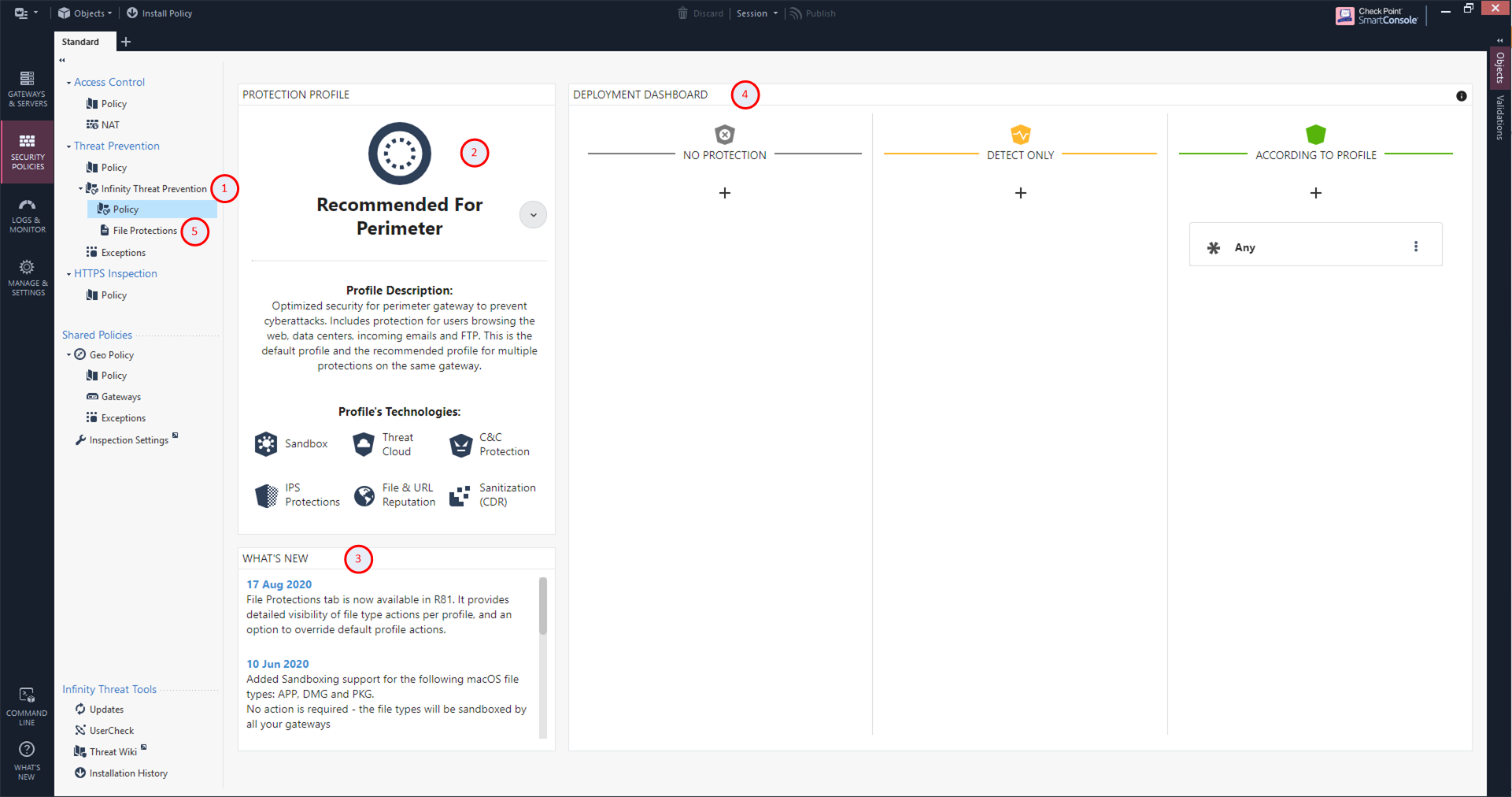Click Install Policy button
The height and width of the screenshot is (797, 1512).
point(159,13)
